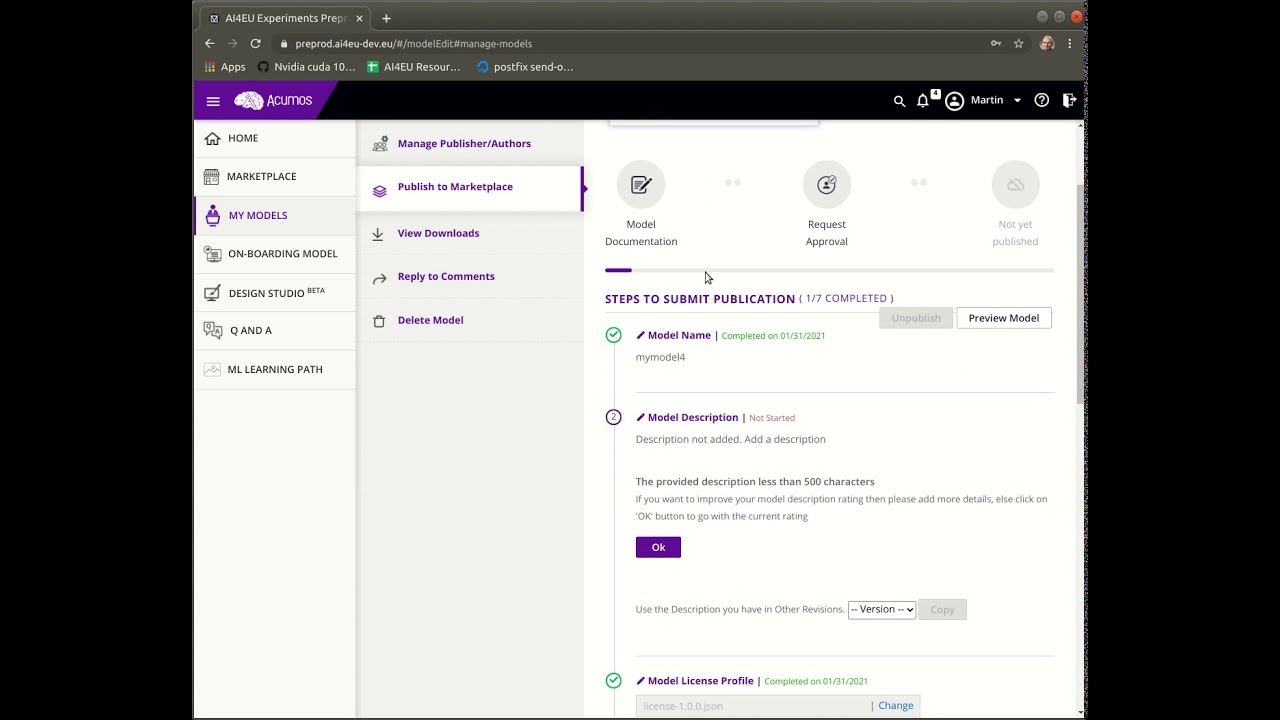Open Apps bookmarks shortcut
This screenshot has width=1280, height=720.
click(x=224, y=67)
